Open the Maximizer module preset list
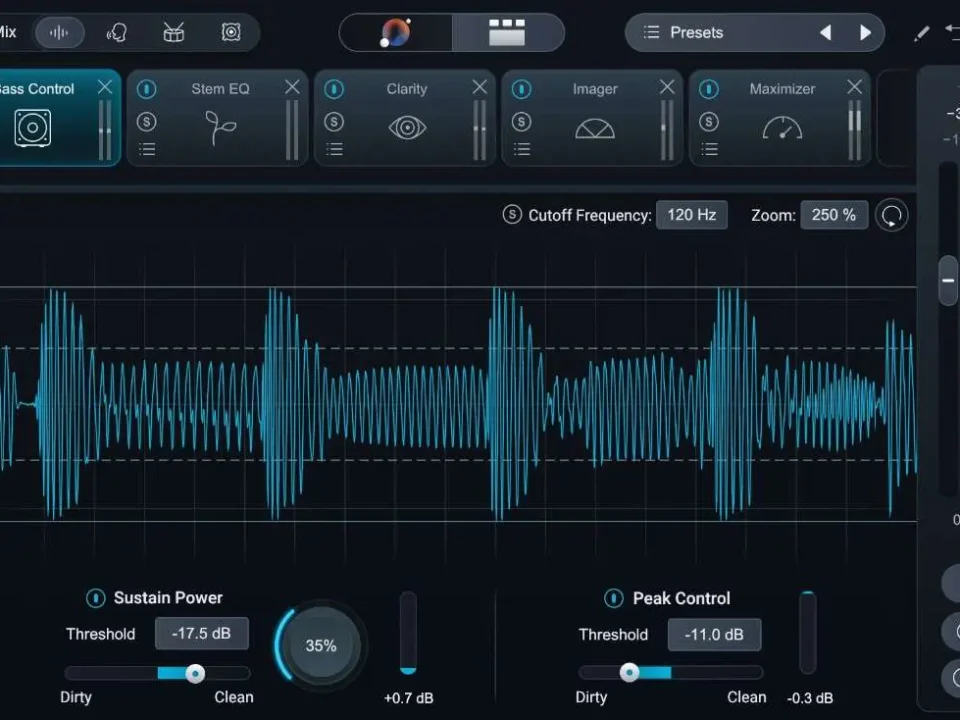Image resolution: width=960 pixels, height=720 pixels. 709,150
